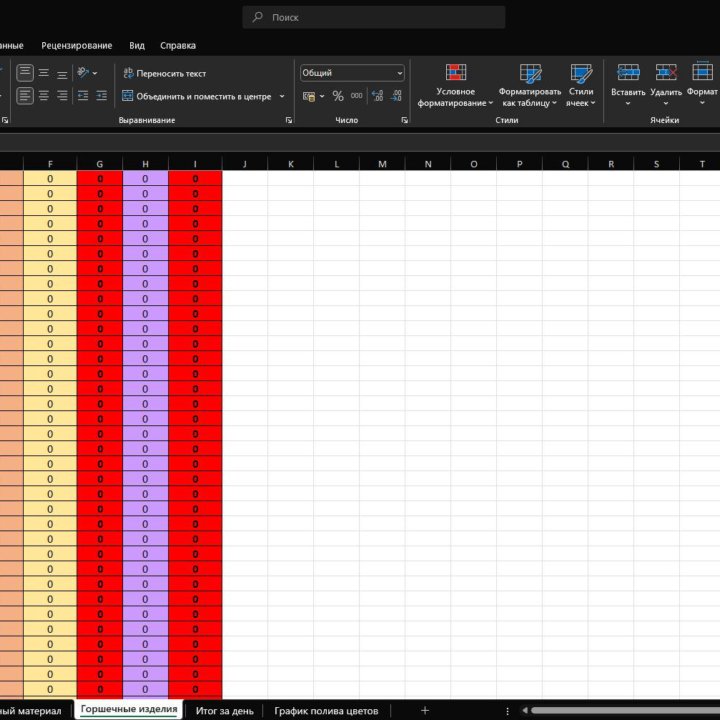The image size is (720, 720).
Task: Increase decimal places in Число group
Action: 377,96
